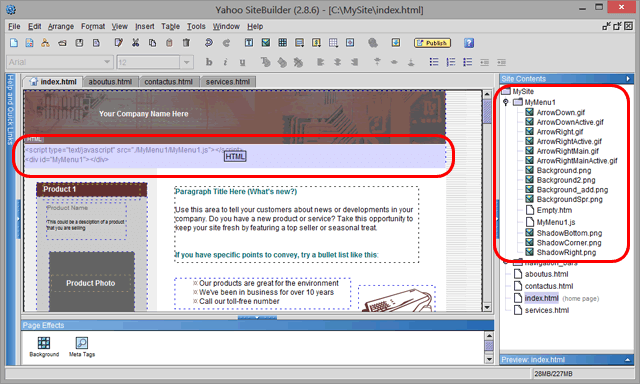Pick fill color with the paint bucket
The width and height of the screenshot is (640, 384).
(x=282, y=62)
